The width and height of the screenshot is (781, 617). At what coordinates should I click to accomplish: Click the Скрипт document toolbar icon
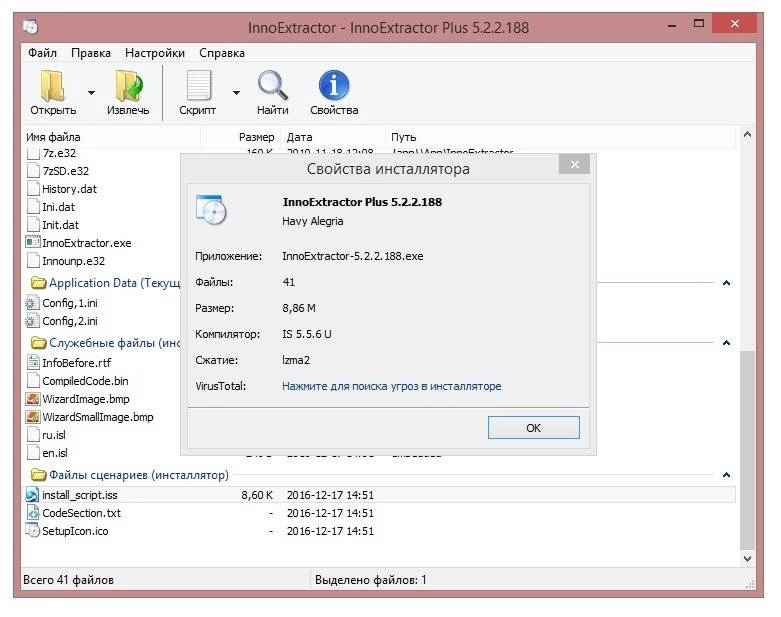199,85
